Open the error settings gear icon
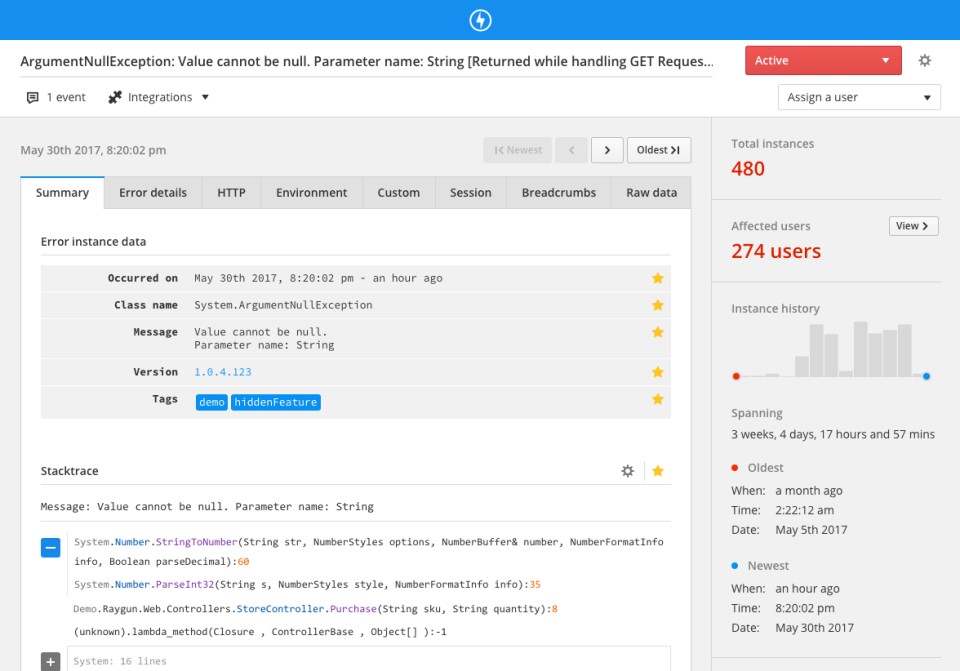The height and width of the screenshot is (671, 960). pyautogui.click(x=924, y=60)
